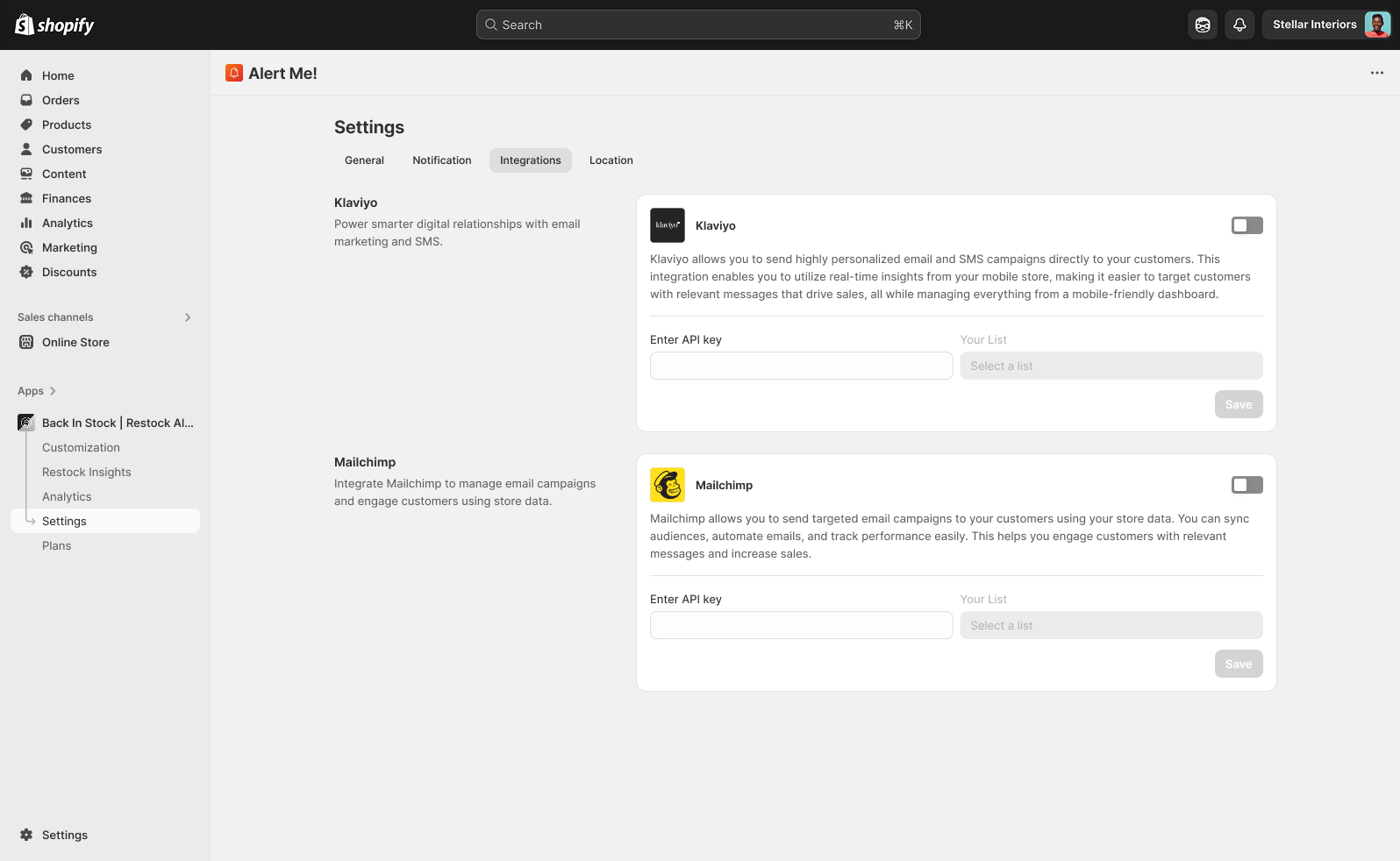Click the Products tag icon
The height and width of the screenshot is (861, 1400).
(26, 125)
